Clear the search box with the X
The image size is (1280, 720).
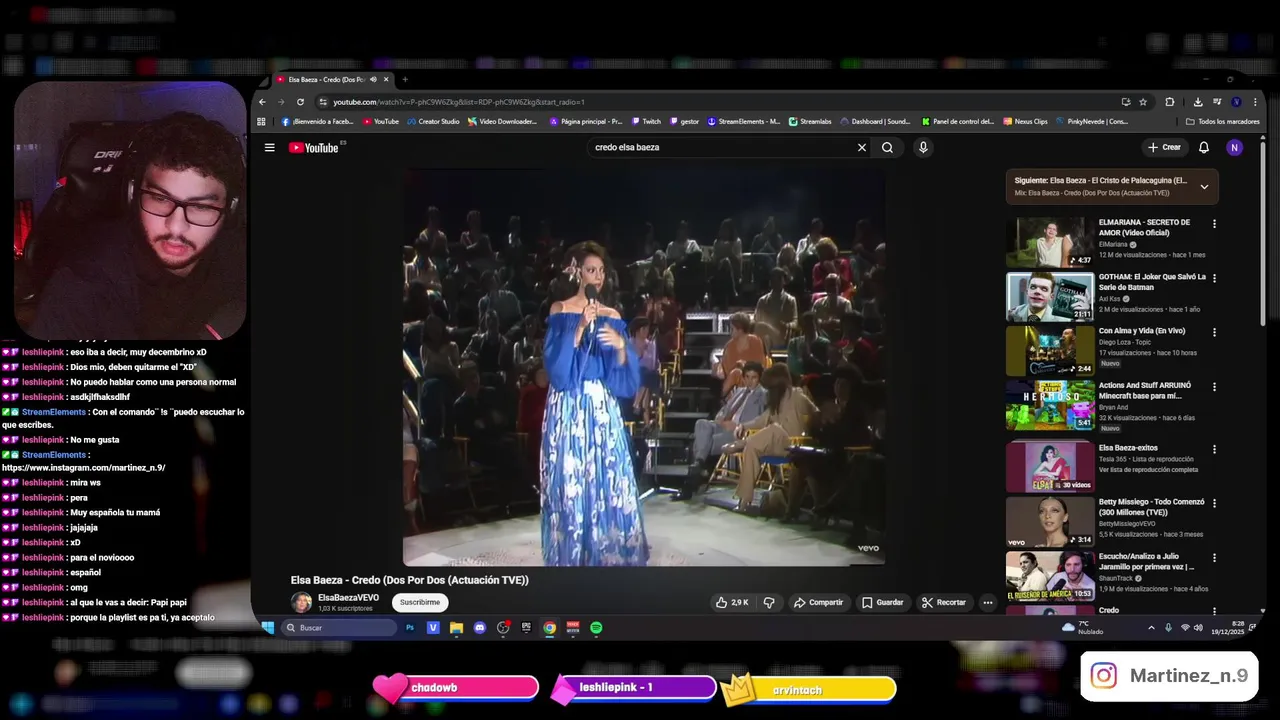(861, 147)
